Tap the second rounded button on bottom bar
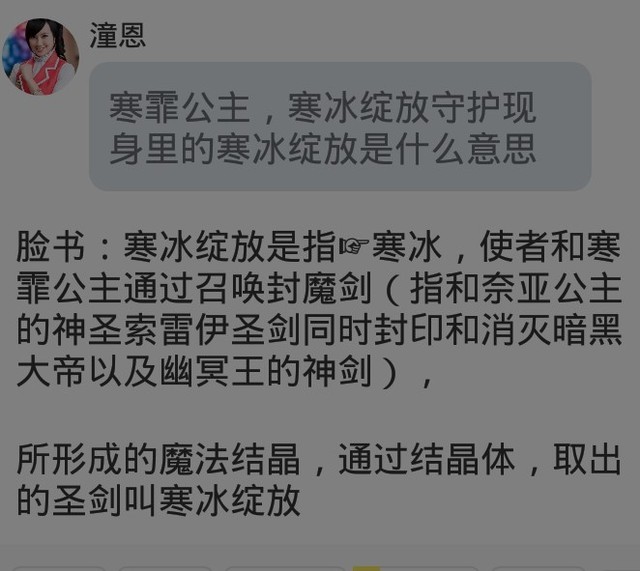 (x=165, y=569)
